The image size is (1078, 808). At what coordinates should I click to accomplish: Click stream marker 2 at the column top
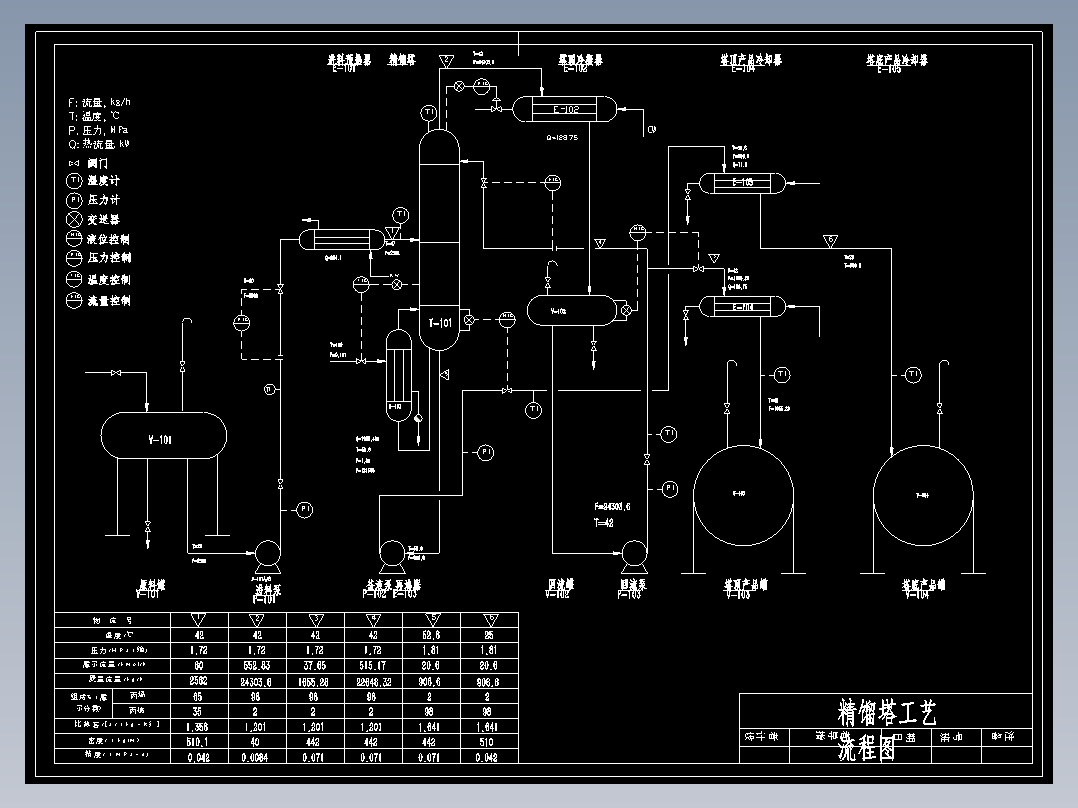(x=446, y=61)
